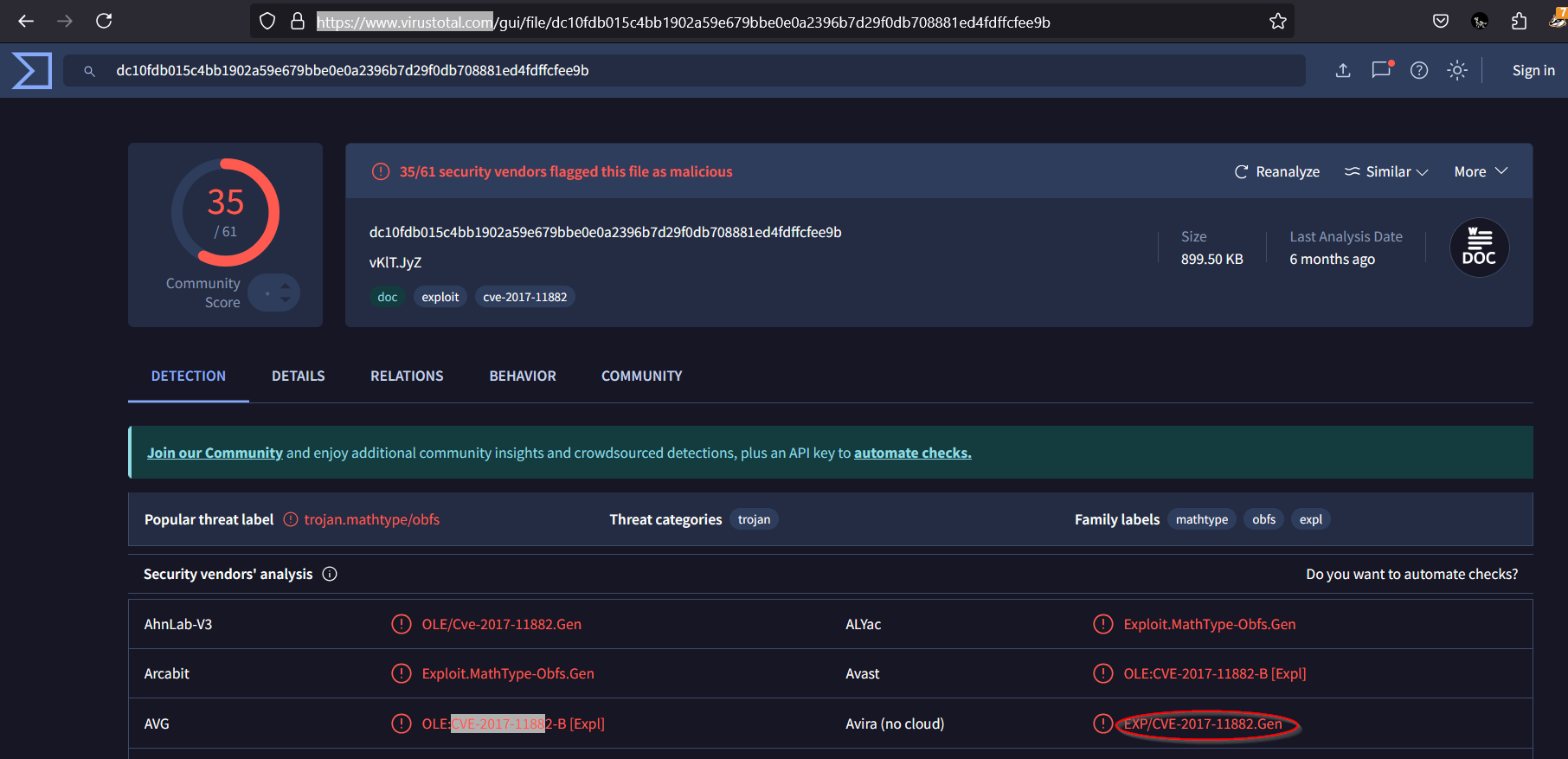Click the alert icon in AhnLab-V3 row
1568x759 pixels.
coord(401,624)
